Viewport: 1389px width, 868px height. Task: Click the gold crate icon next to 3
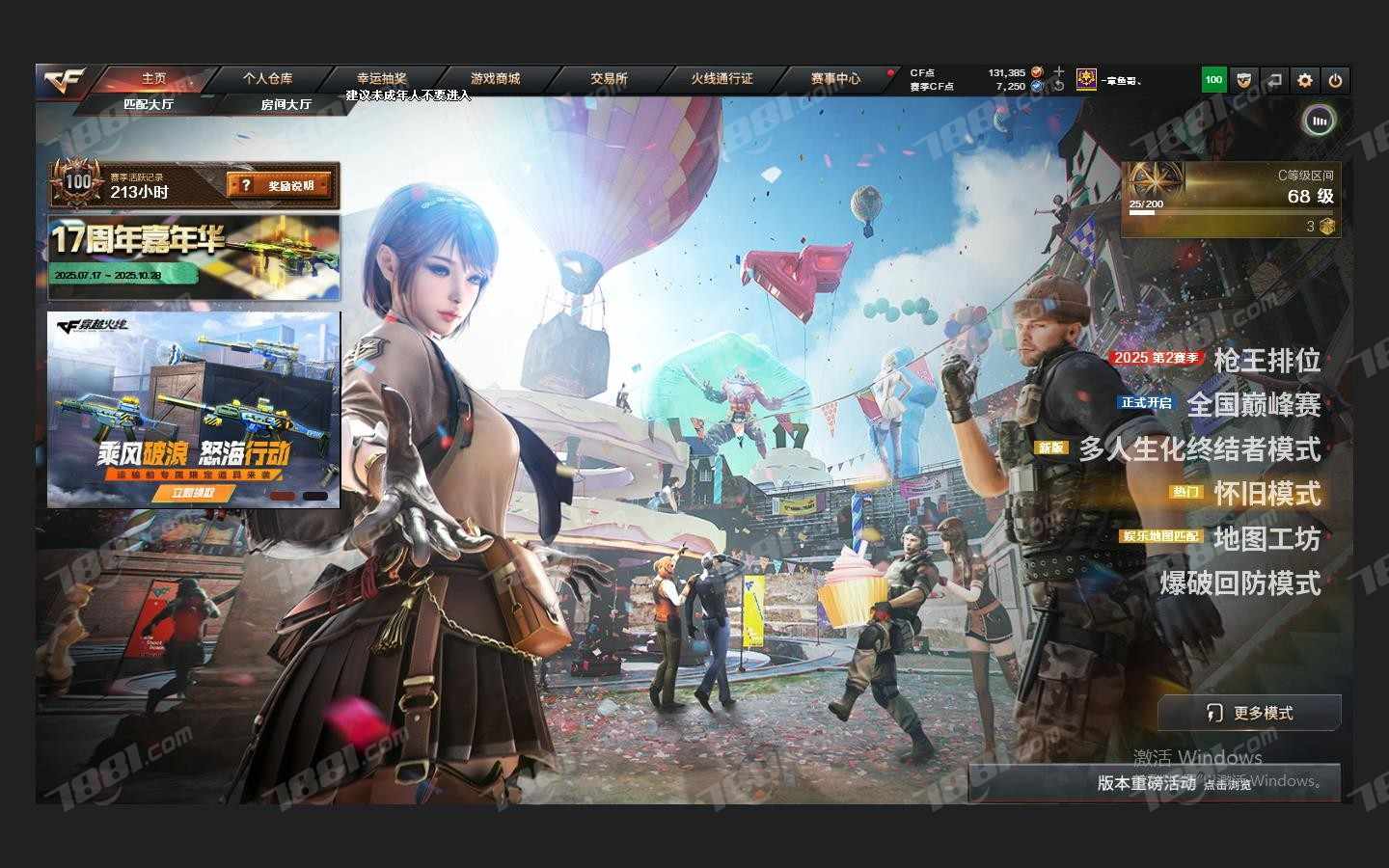point(1327,226)
